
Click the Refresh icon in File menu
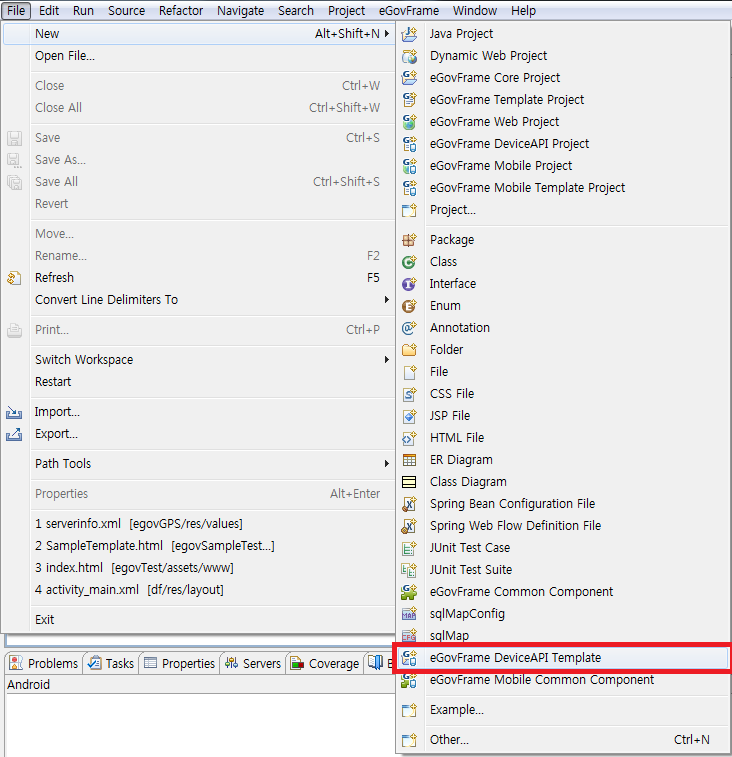click(x=14, y=278)
